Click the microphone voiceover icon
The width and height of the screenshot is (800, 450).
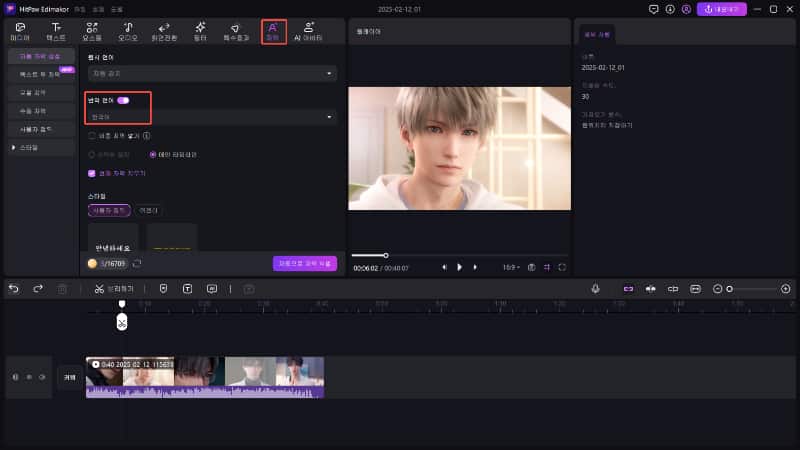click(x=595, y=288)
